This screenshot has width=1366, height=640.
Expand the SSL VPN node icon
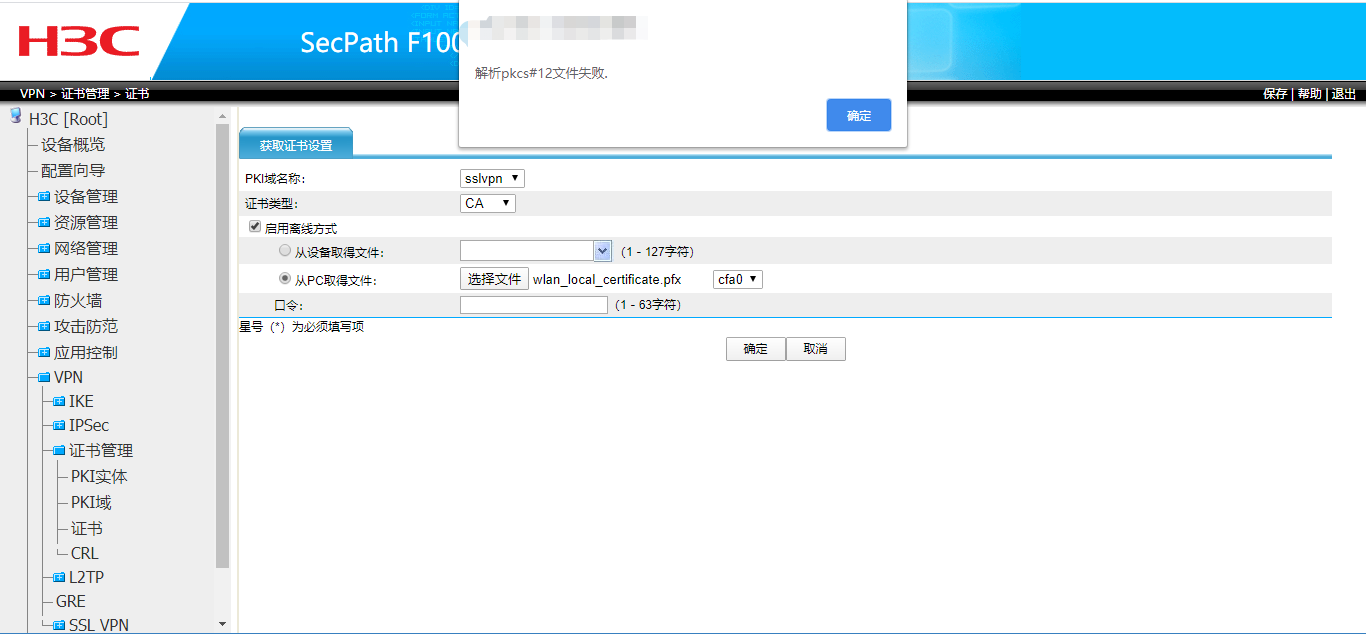click(x=59, y=626)
